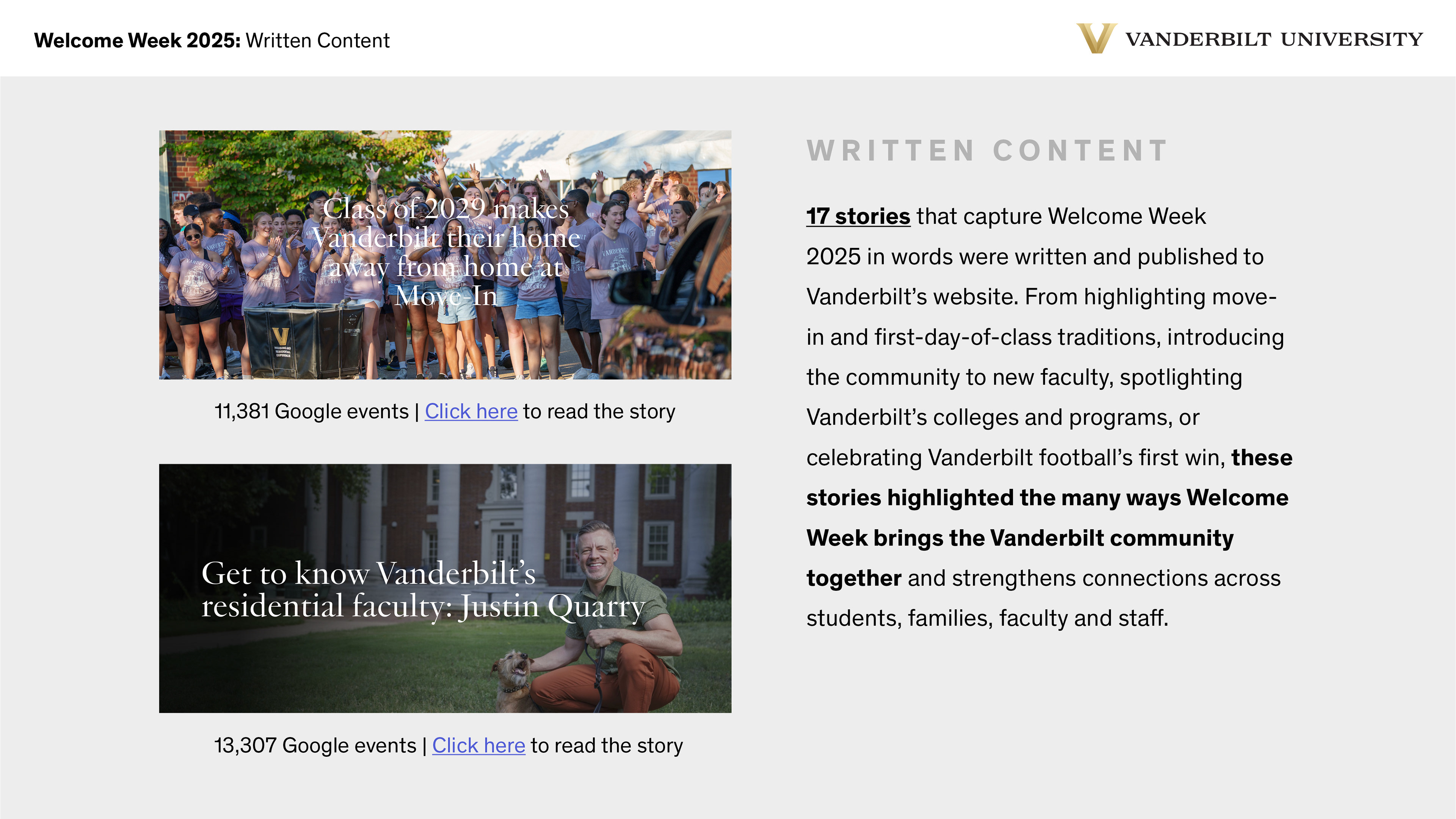Open the Click here link beside 11,381 events
Viewport: 1456px width, 819px height.
471,411
